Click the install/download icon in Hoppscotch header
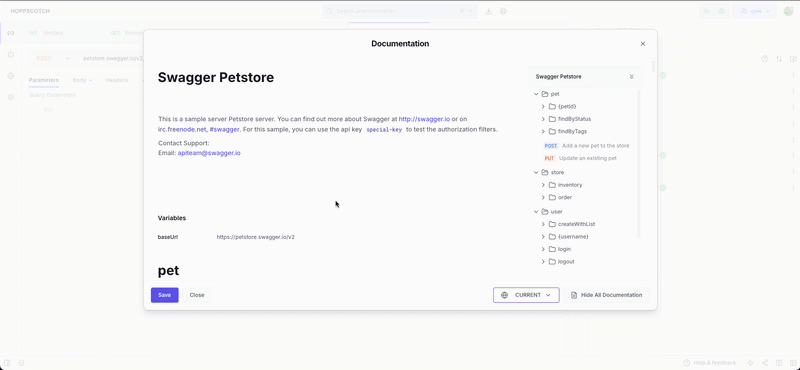Viewport: 800px width, 370px height. tap(489, 11)
